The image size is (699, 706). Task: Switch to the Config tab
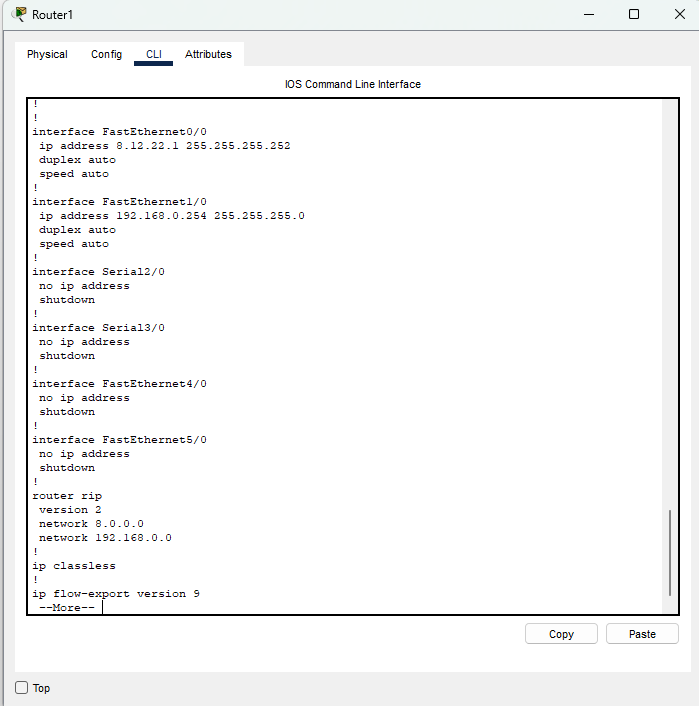pyautogui.click(x=106, y=54)
